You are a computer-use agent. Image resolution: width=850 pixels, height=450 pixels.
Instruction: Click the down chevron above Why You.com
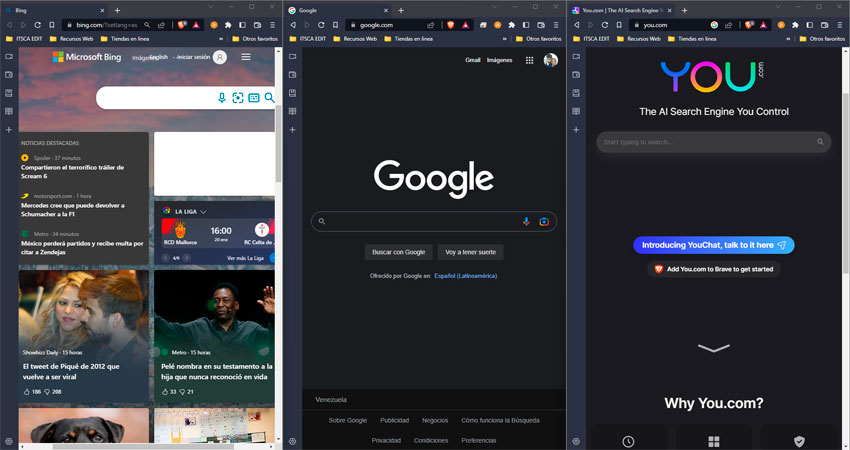coord(714,348)
